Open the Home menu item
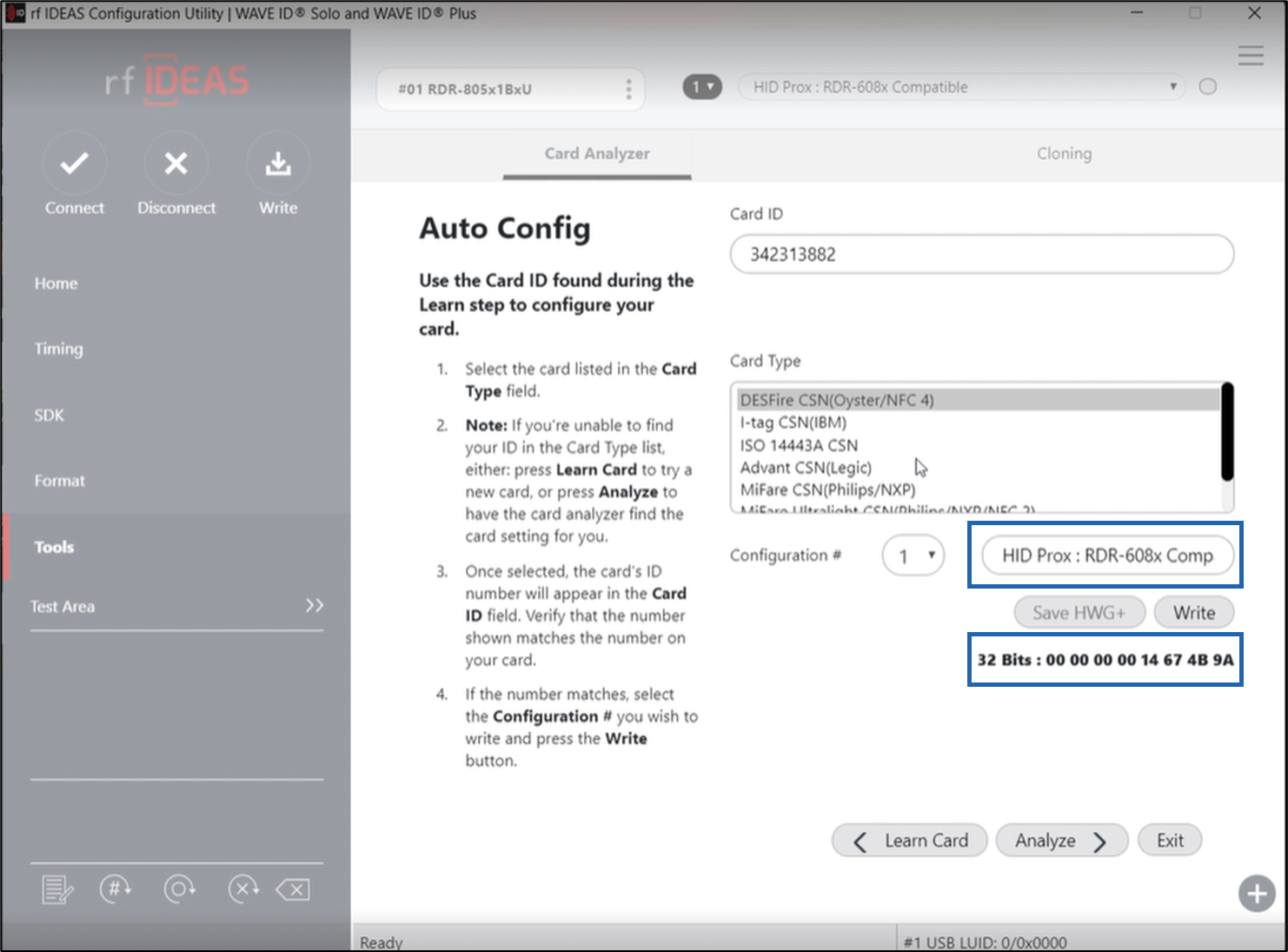Viewport: 1288px width, 952px height. point(56,283)
